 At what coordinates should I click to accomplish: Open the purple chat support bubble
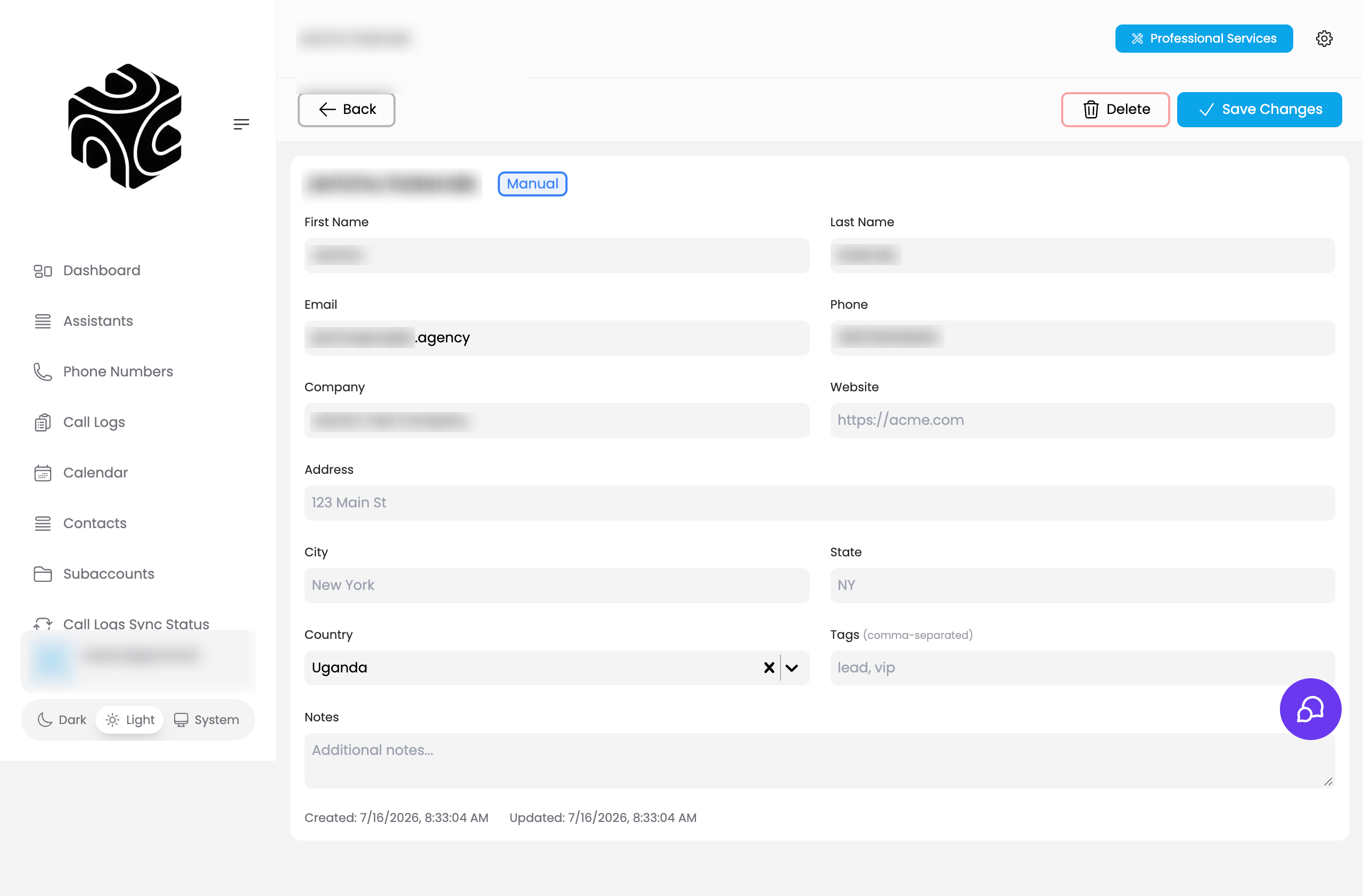(1310, 708)
